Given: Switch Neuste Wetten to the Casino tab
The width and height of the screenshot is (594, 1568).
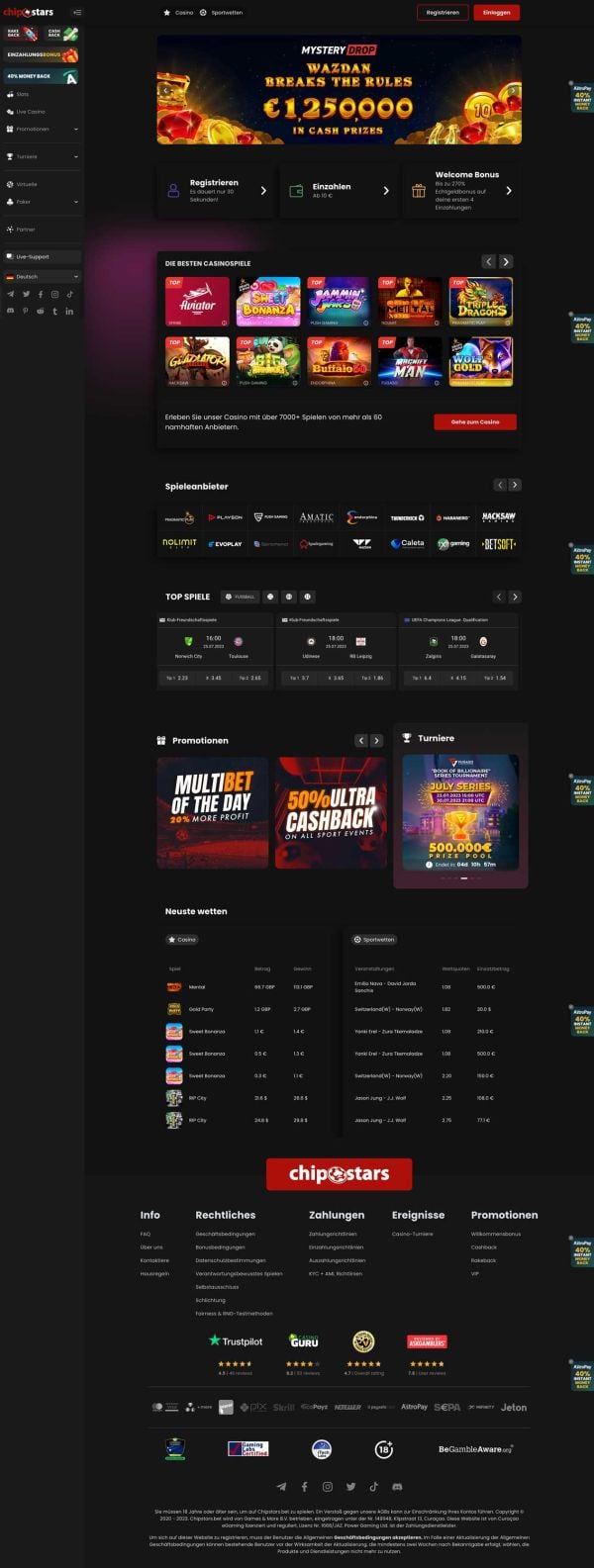Looking at the screenshot, I should pyautogui.click(x=182, y=939).
